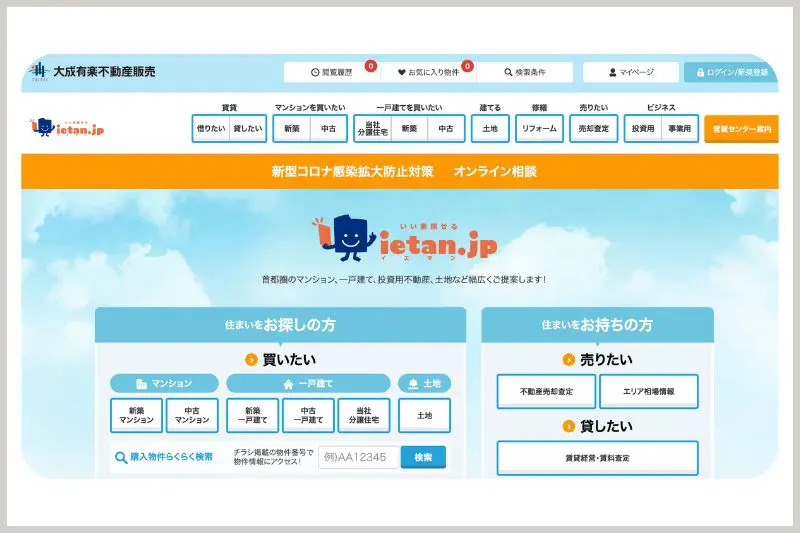Select 新築 under マンションを買いたい menu
The height and width of the screenshot is (533, 800).
pyautogui.click(x=292, y=129)
